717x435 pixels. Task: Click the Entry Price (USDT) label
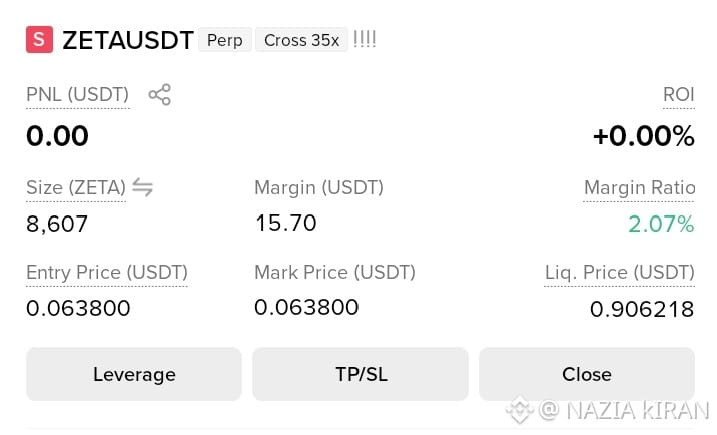tap(107, 273)
